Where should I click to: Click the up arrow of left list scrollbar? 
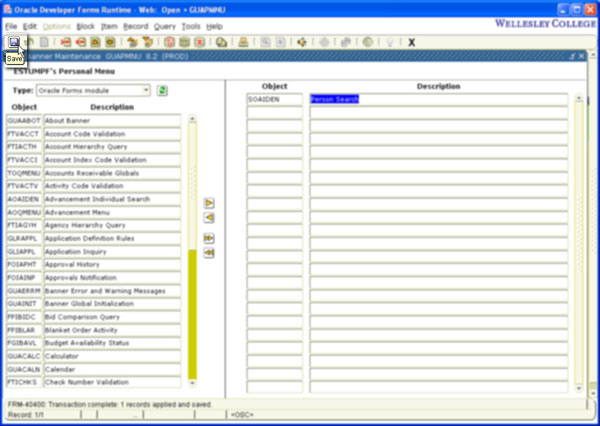coord(192,119)
